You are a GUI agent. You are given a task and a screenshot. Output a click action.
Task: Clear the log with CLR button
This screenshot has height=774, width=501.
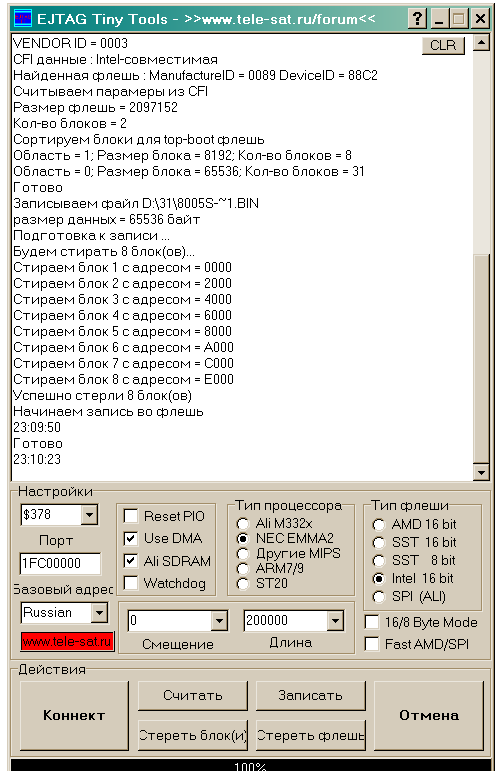(443, 45)
